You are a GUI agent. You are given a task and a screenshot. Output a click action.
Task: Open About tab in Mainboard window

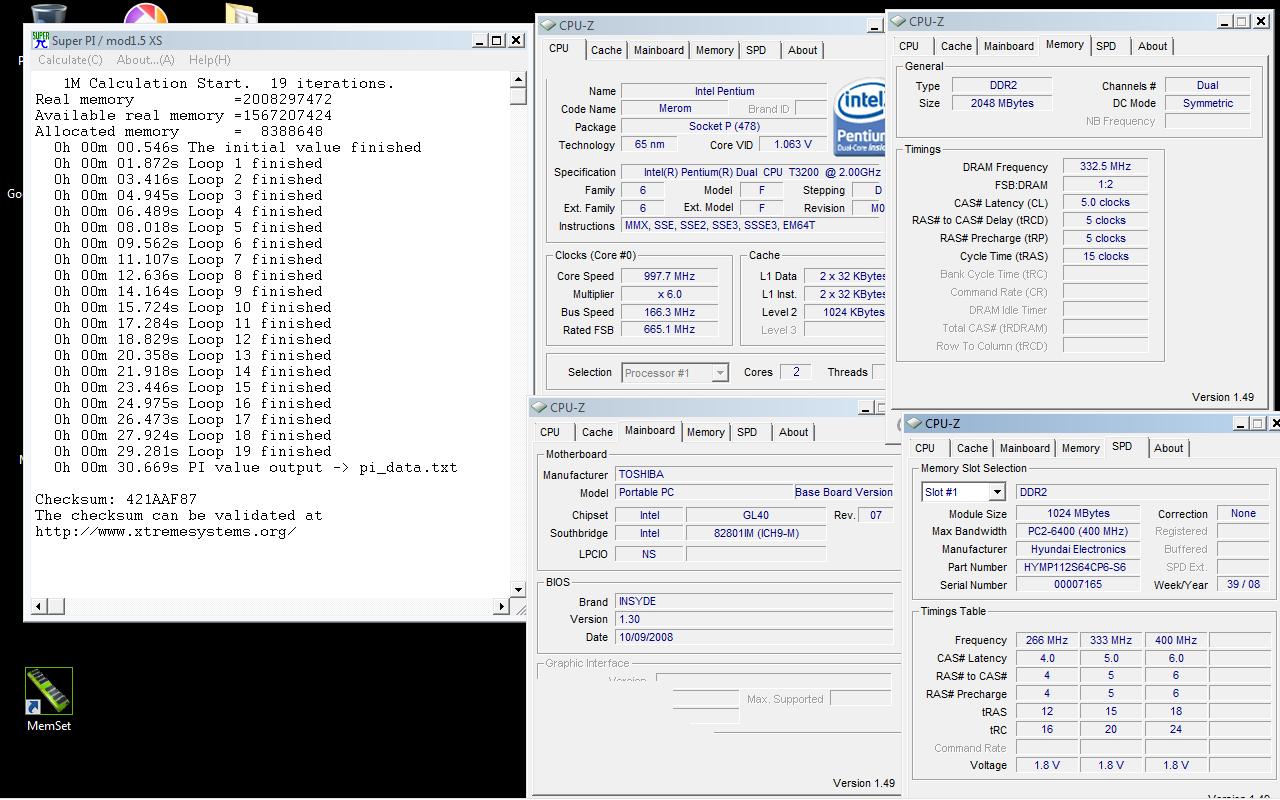793,432
